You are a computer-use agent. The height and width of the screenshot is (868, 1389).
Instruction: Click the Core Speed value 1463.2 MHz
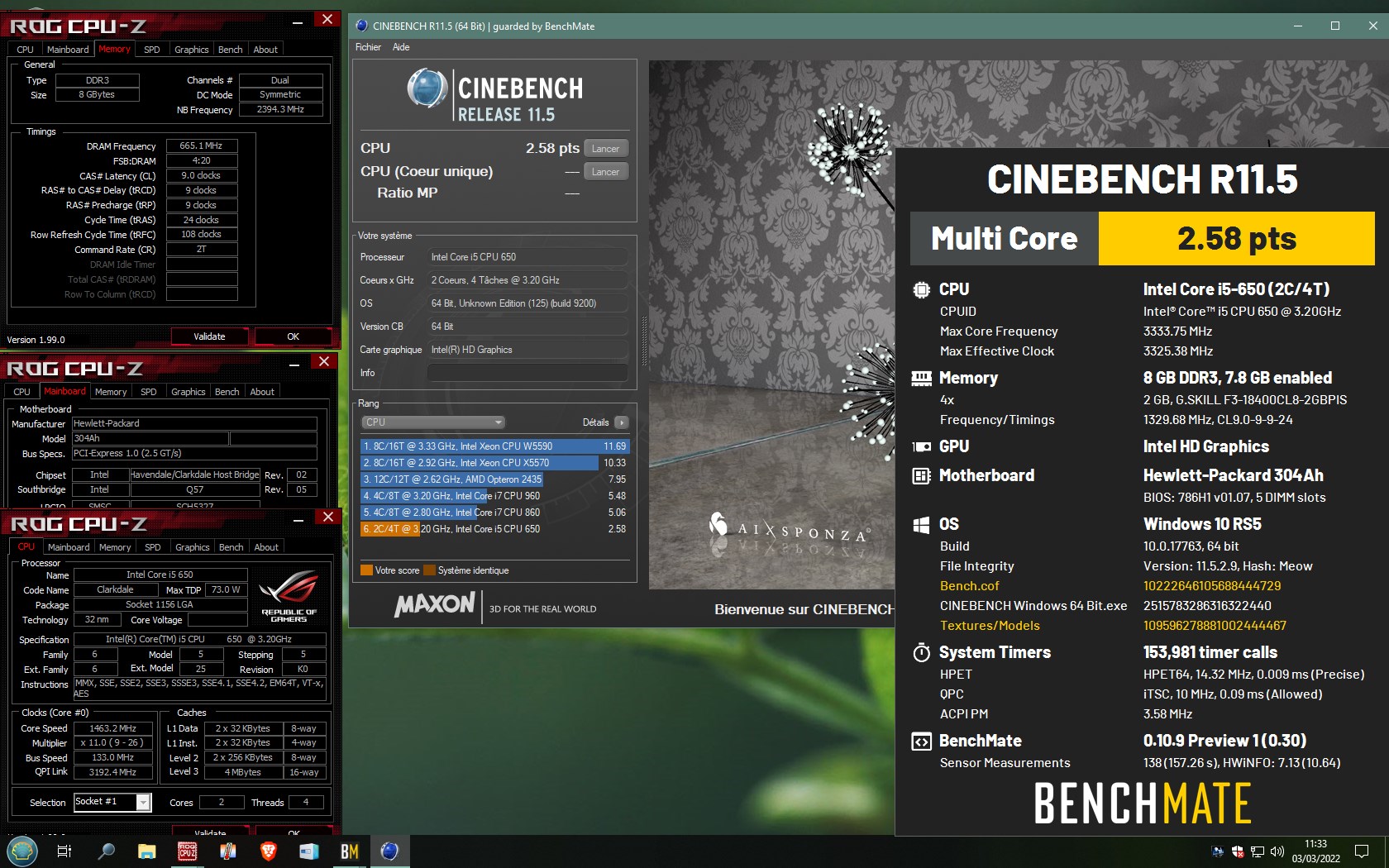[113, 728]
